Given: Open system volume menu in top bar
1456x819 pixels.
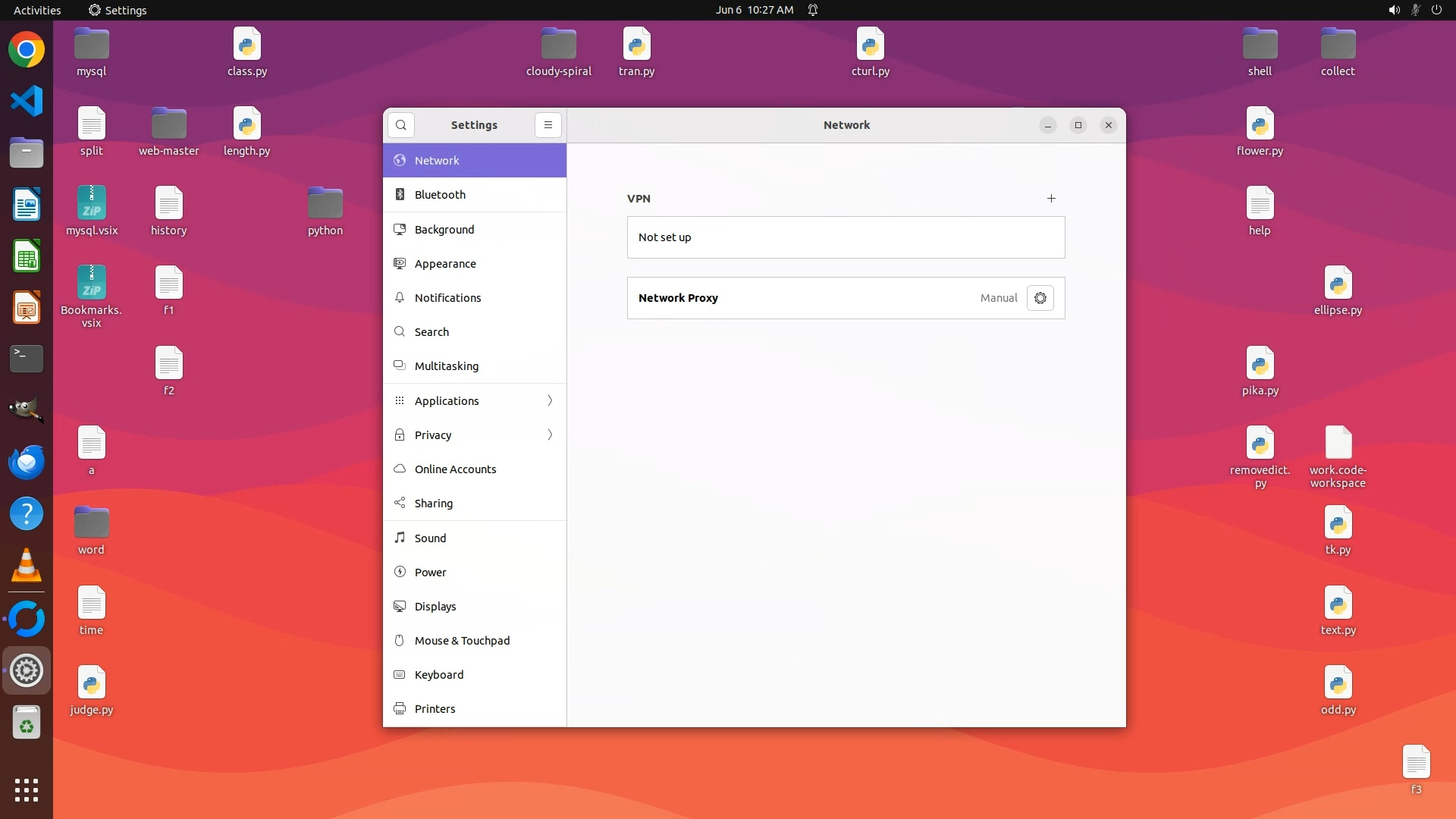Looking at the screenshot, I should pyautogui.click(x=1394, y=10).
